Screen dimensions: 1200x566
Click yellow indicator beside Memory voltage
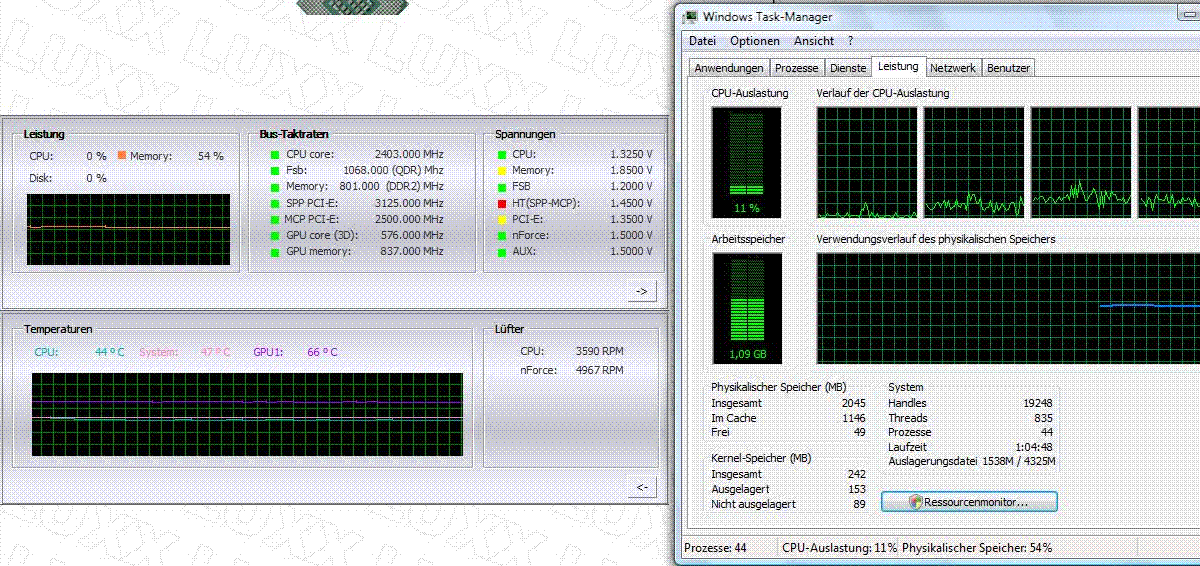click(x=502, y=171)
